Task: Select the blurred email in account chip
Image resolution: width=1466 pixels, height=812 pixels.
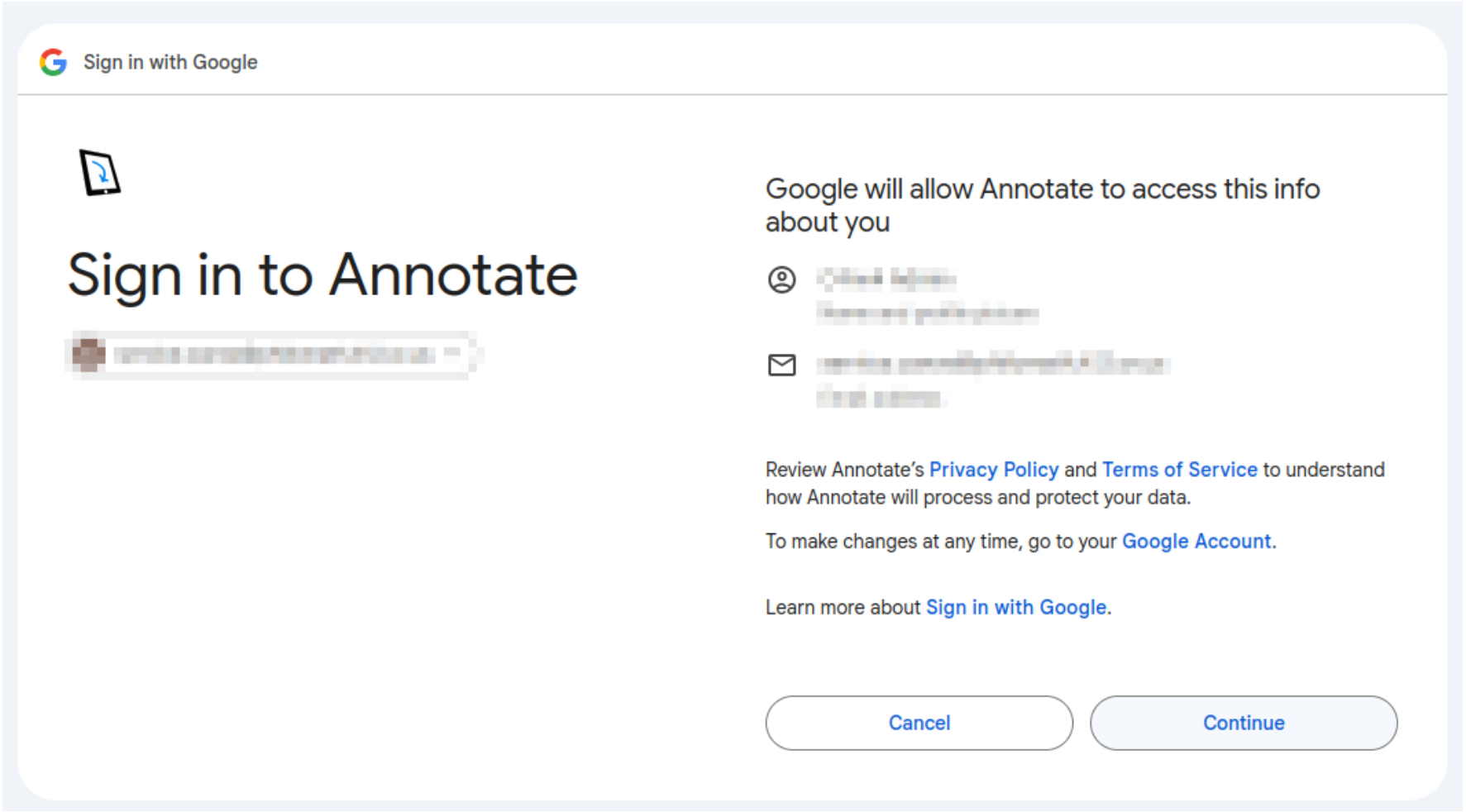Action: pos(274,355)
